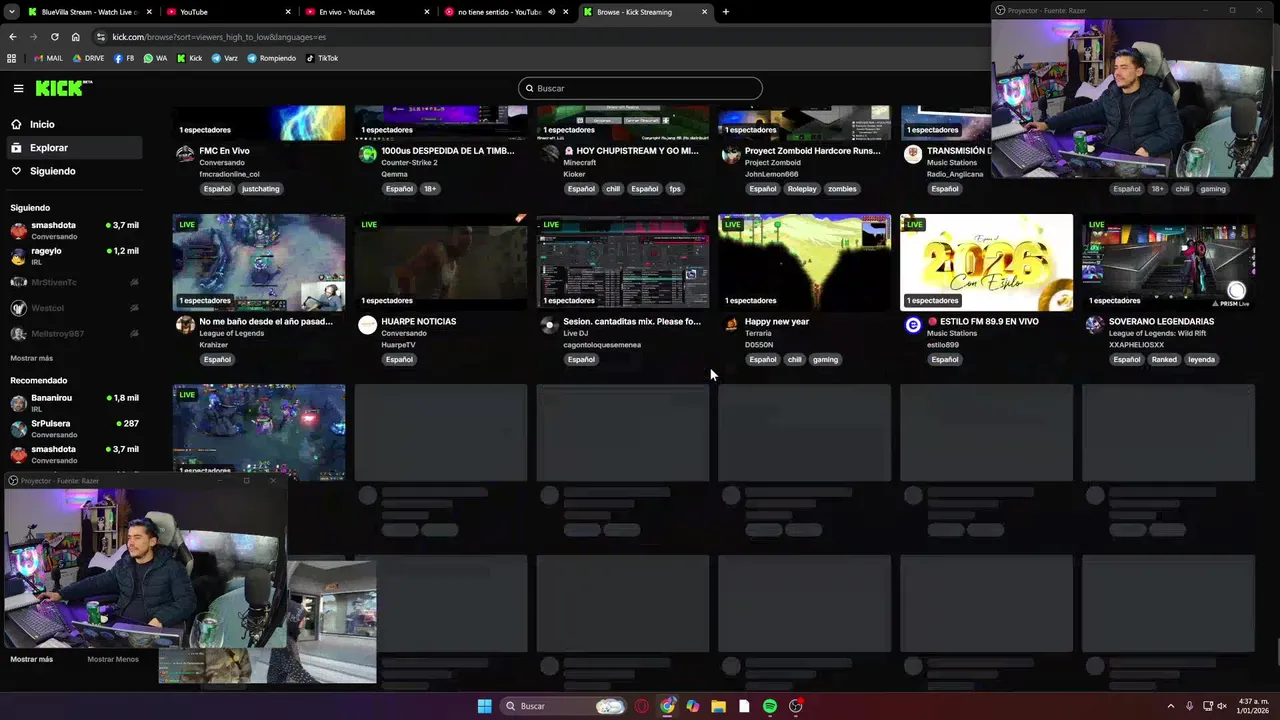Select the zombies tag under Project Zomboid
Viewport: 1280px width, 720px height.
pos(842,189)
